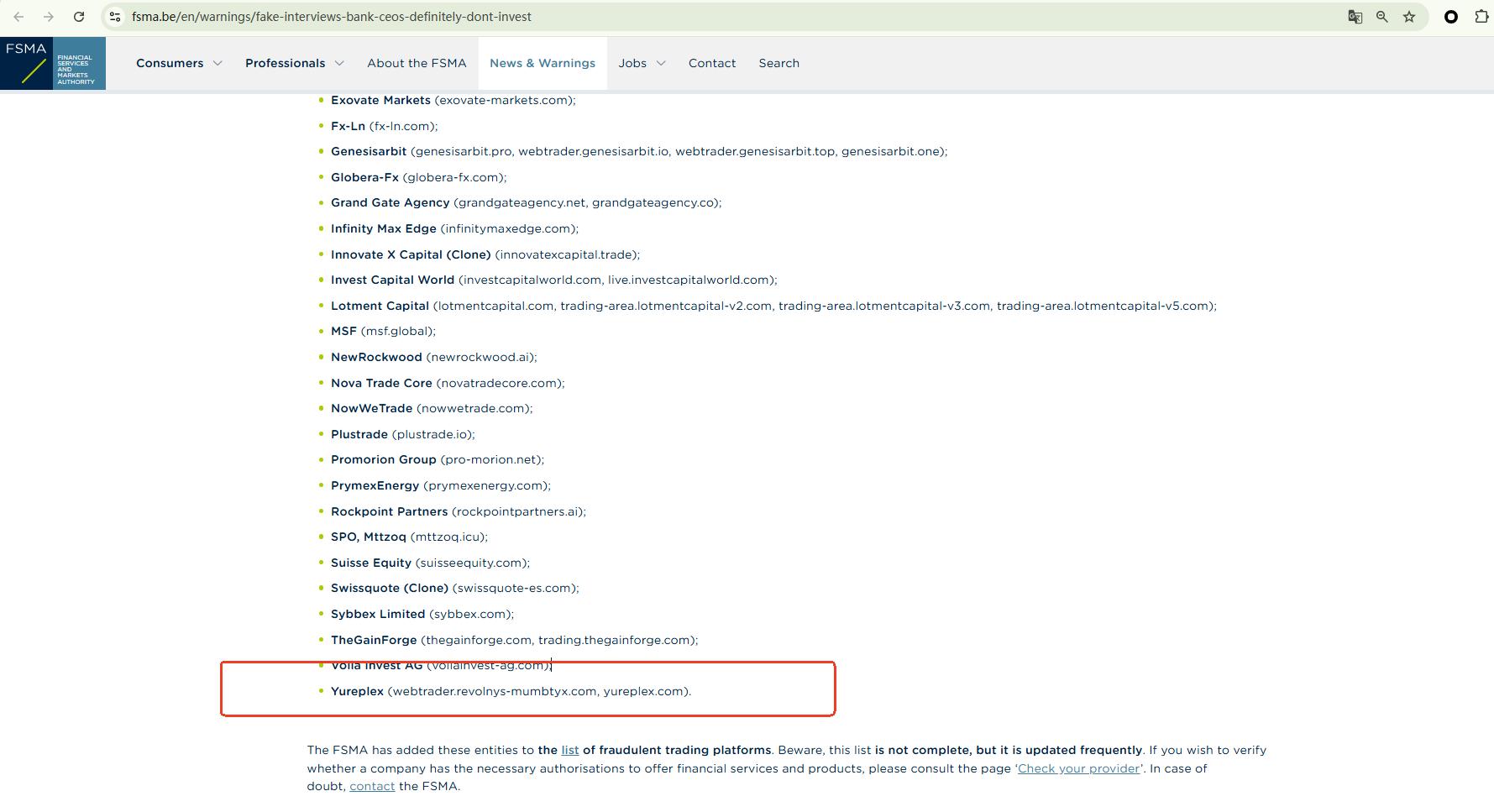This screenshot has height=812, width=1494.
Task: Click 'live.investcapitalworld.com' domain text
Action: click(689, 280)
